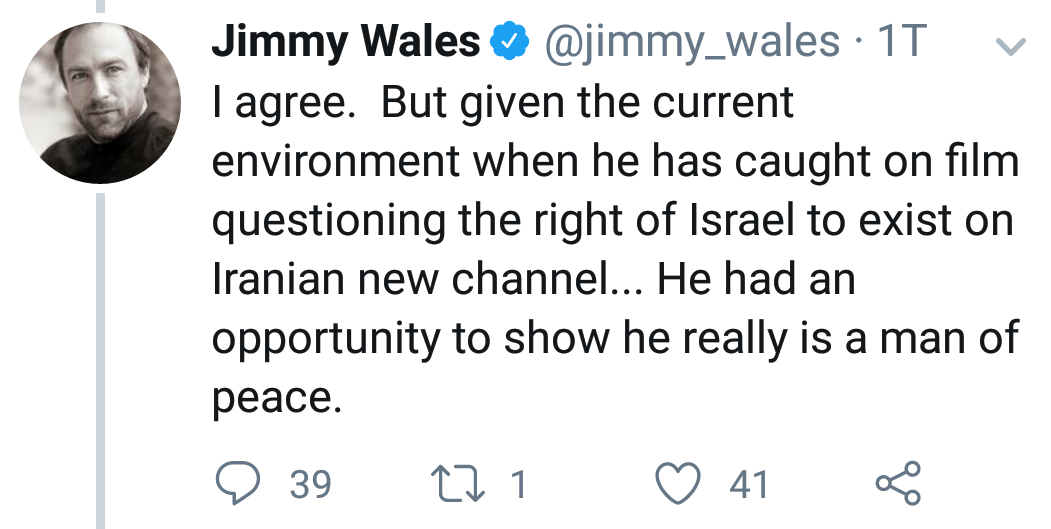Click the word "peace." in the tweet

(271, 399)
